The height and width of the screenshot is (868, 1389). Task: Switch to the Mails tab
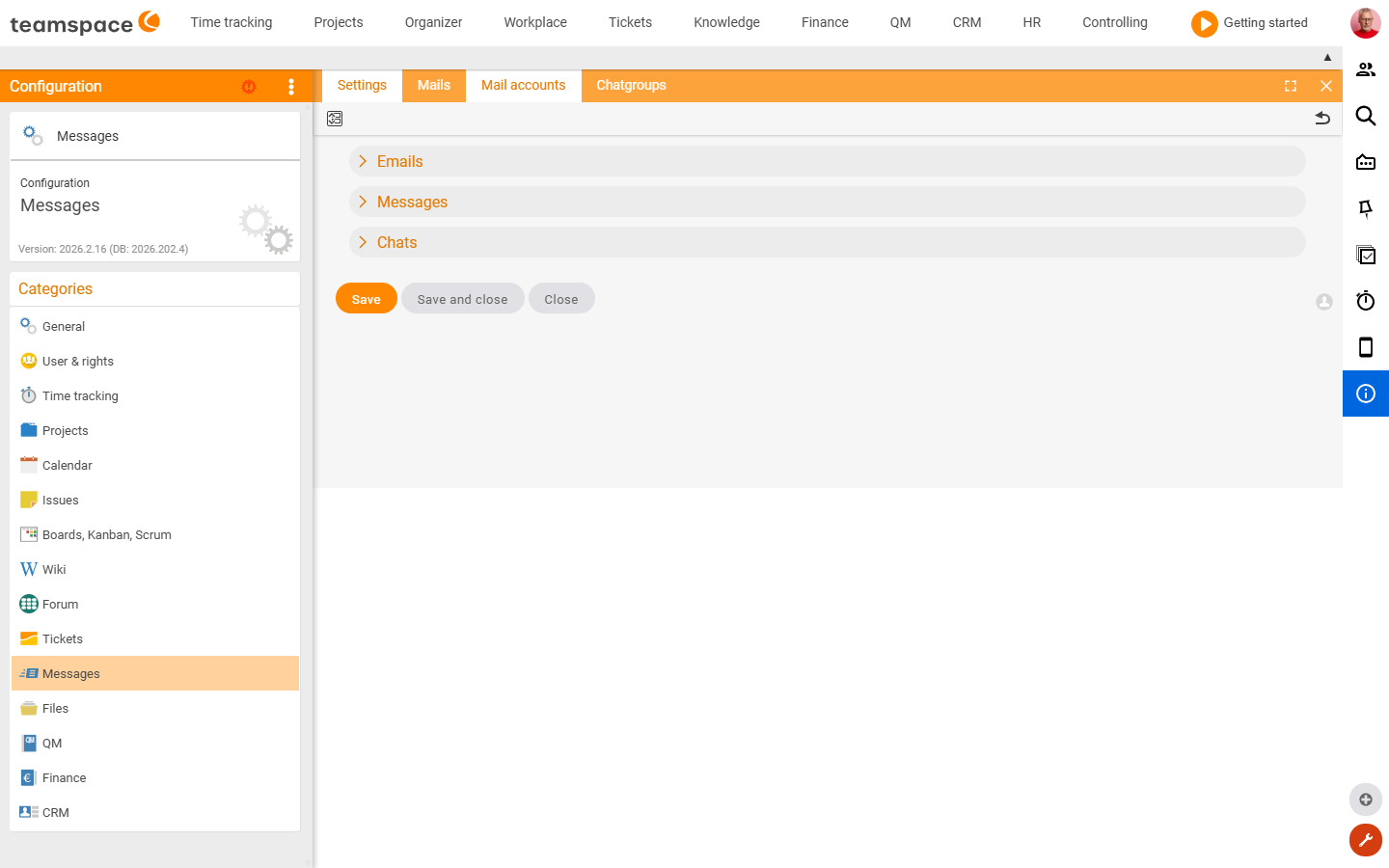point(434,86)
